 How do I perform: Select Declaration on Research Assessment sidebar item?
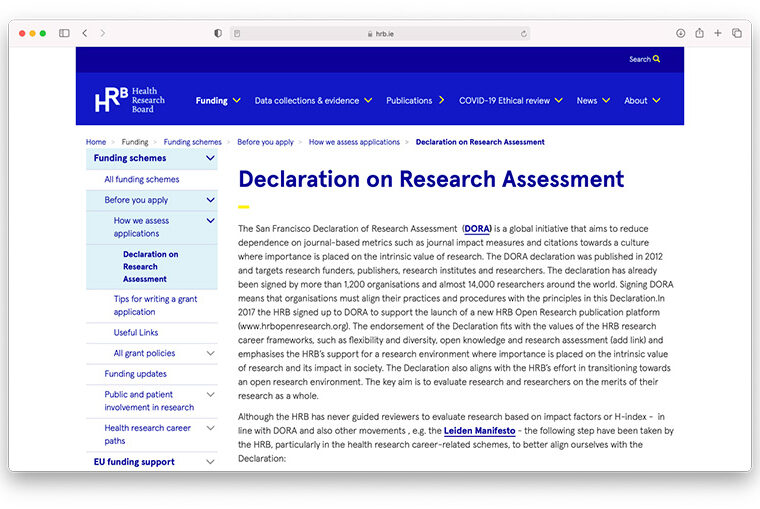tap(151, 267)
